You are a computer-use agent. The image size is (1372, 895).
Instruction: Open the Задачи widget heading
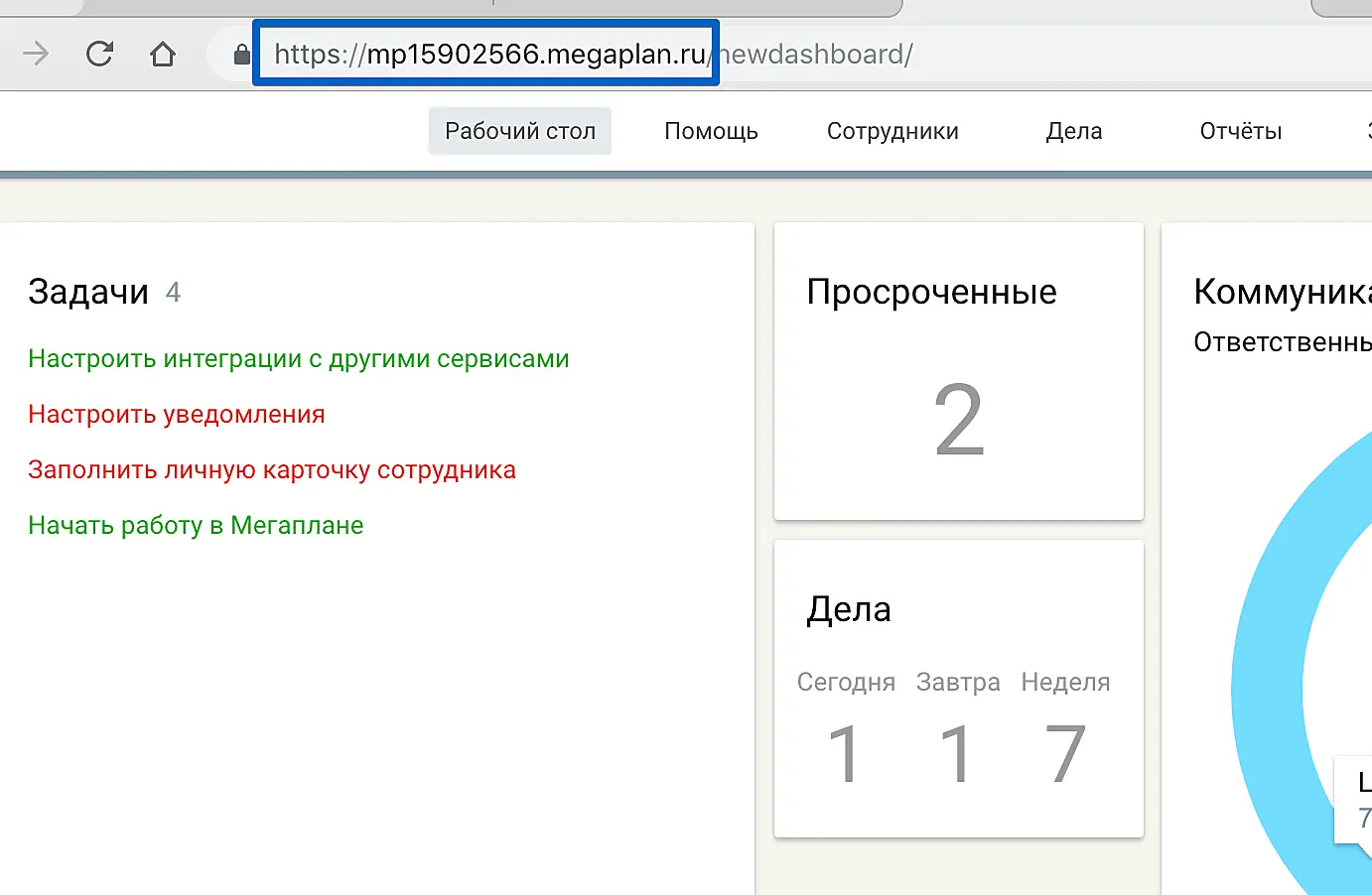88,292
